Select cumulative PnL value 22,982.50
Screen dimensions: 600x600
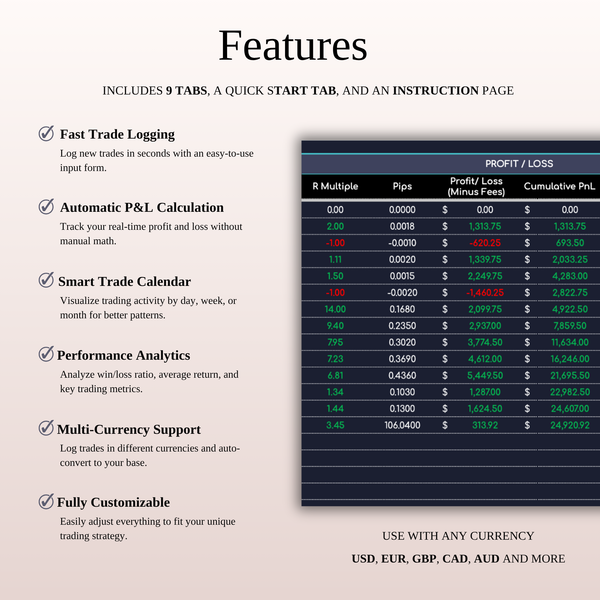point(570,392)
